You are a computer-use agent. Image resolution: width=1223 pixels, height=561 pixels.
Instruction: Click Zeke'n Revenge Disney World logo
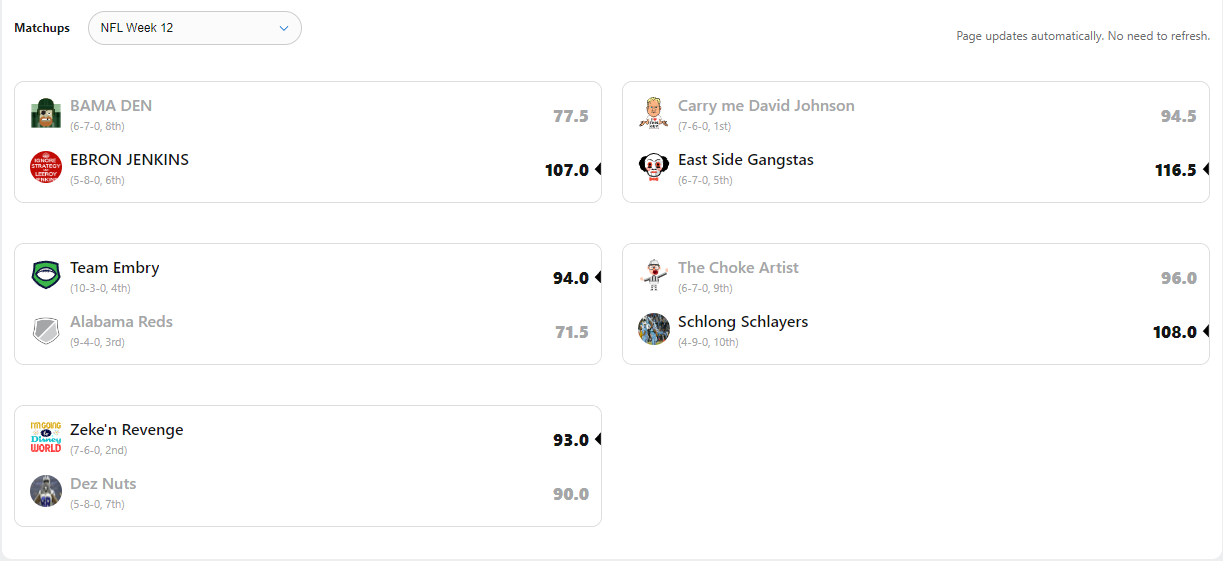(46, 437)
